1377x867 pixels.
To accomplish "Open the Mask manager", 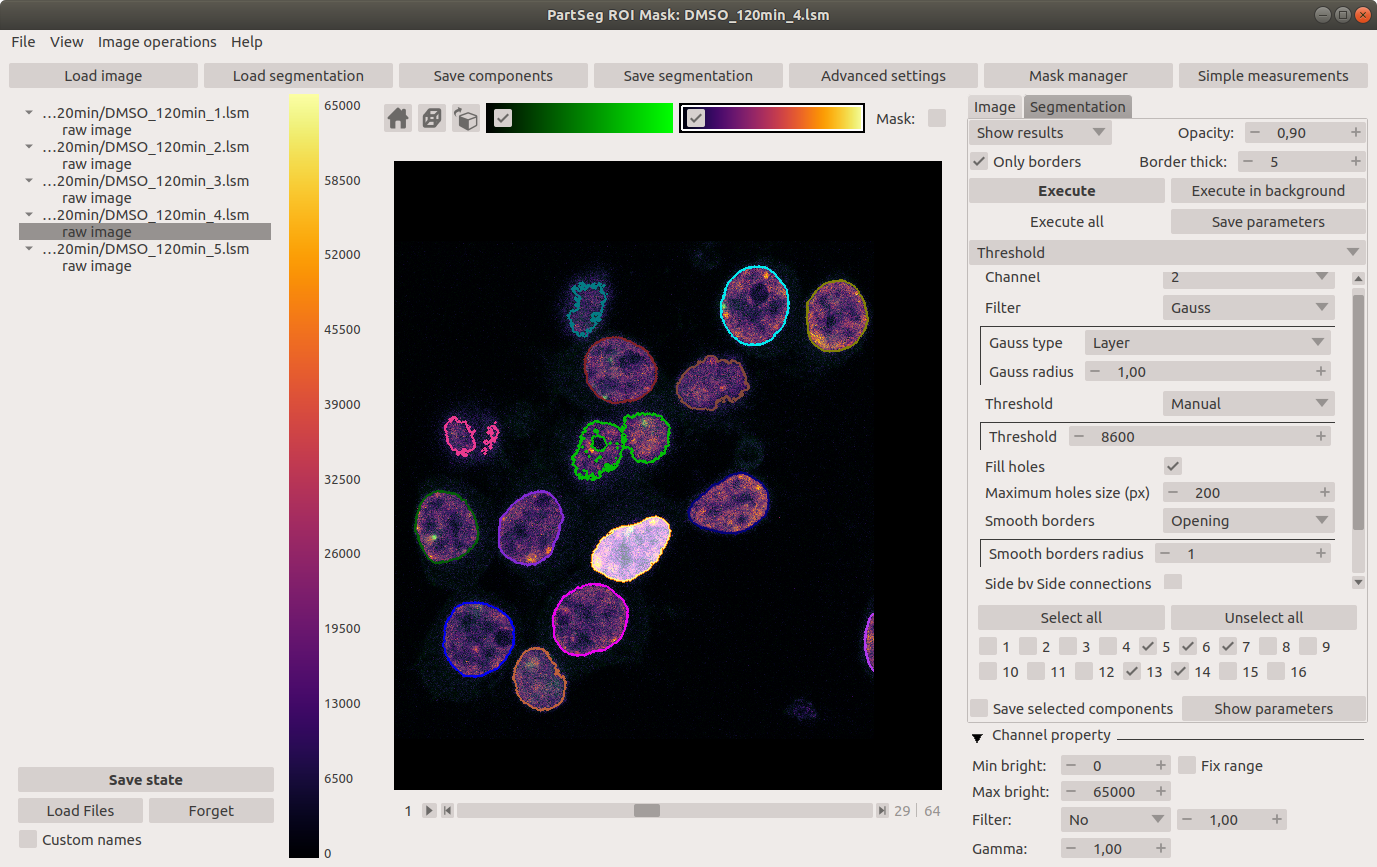I will tap(1078, 76).
